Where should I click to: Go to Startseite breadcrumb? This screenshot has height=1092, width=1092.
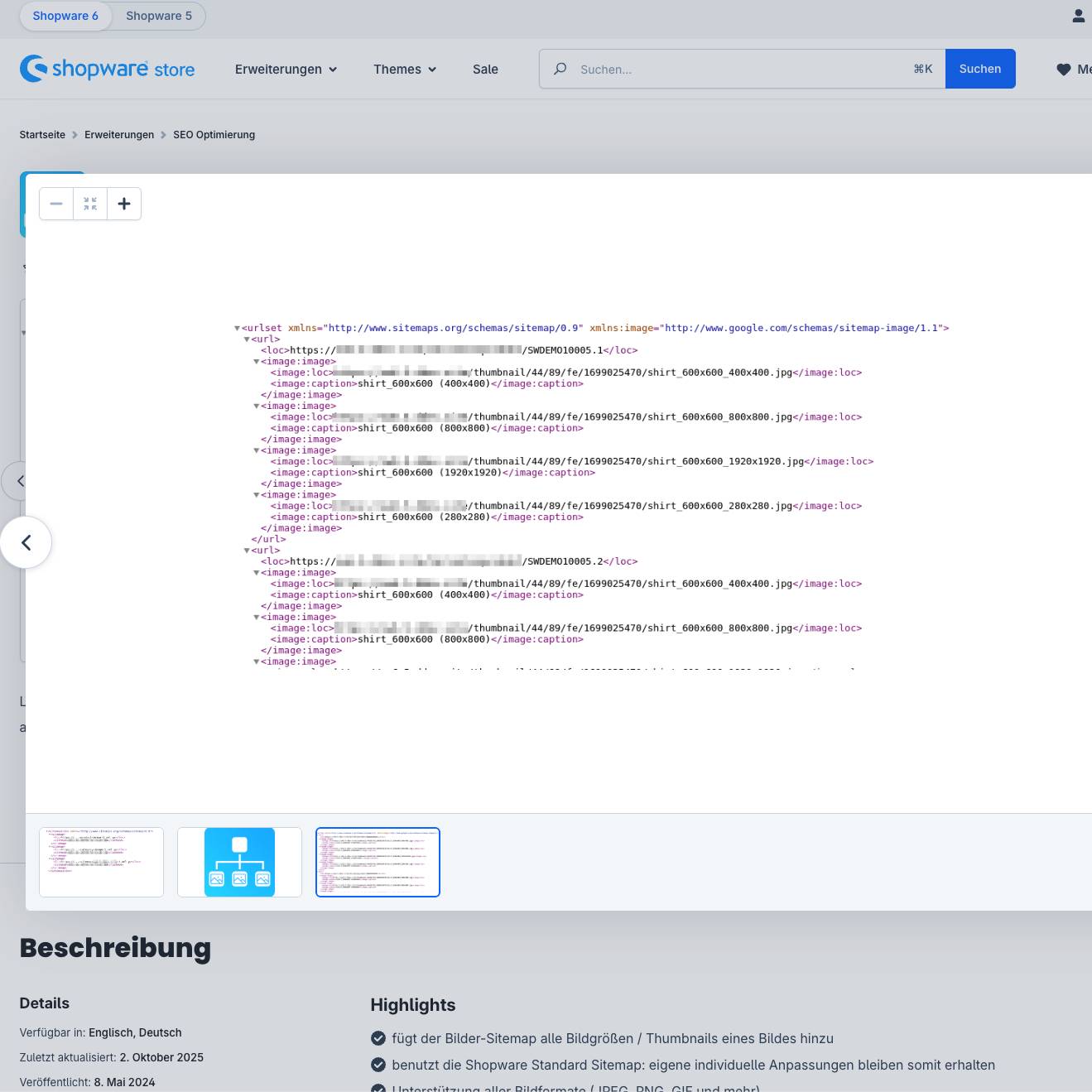point(42,135)
